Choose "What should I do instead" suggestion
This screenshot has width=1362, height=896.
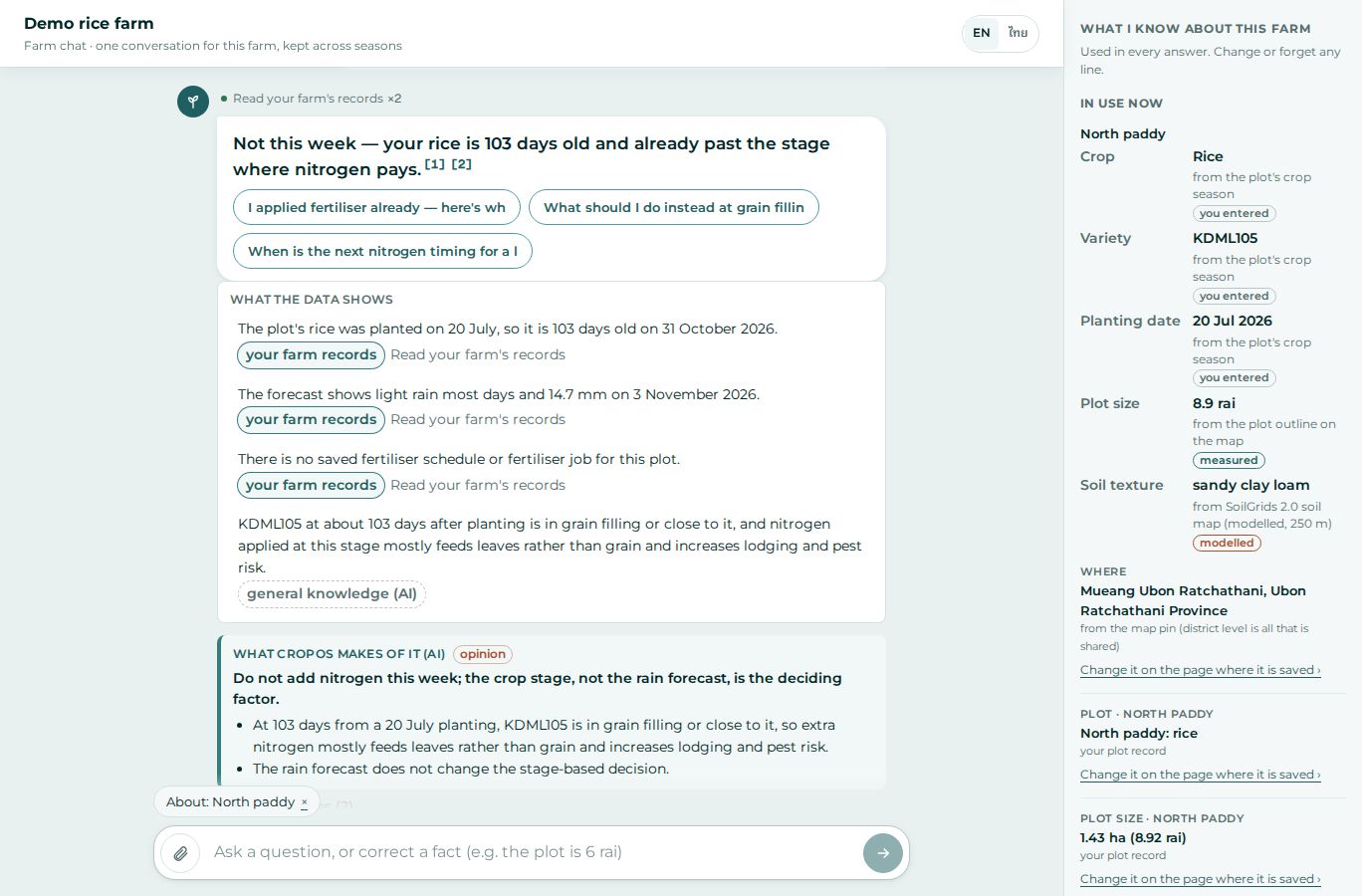point(674,207)
